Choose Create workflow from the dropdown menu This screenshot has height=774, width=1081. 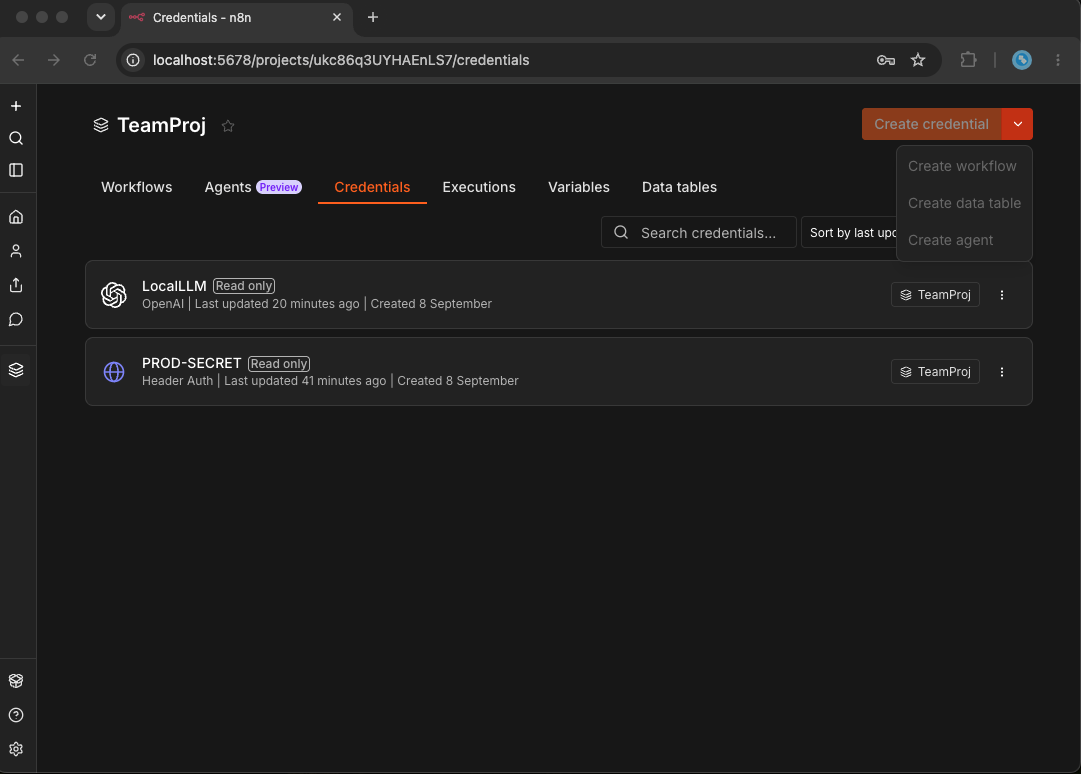click(962, 166)
